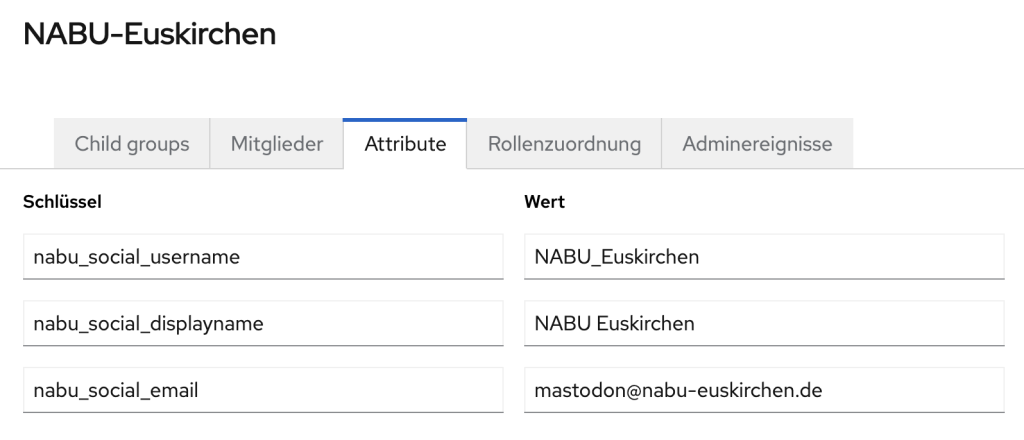The height and width of the screenshot is (440, 1024).
Task: Select the middle Schlüssel input box
Action: tap(263, 324)
